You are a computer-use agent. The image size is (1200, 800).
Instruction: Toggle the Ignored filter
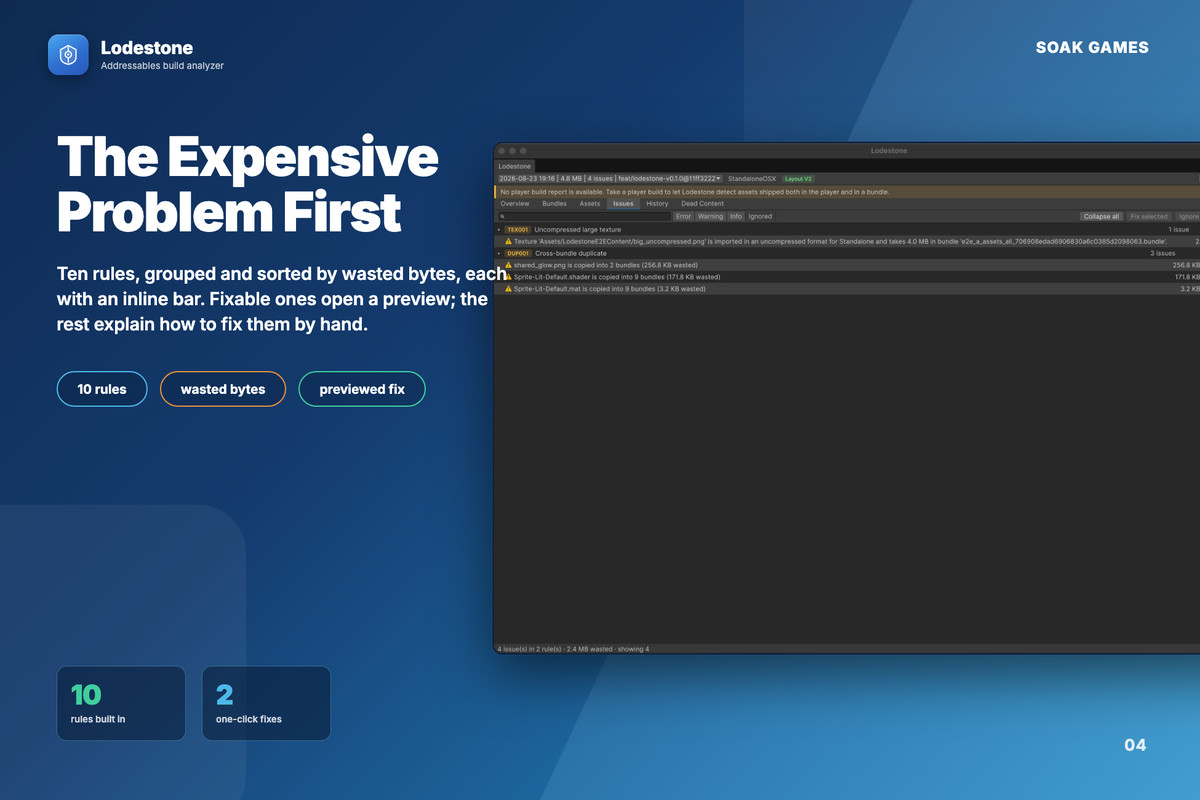click(x=760, y=216)
